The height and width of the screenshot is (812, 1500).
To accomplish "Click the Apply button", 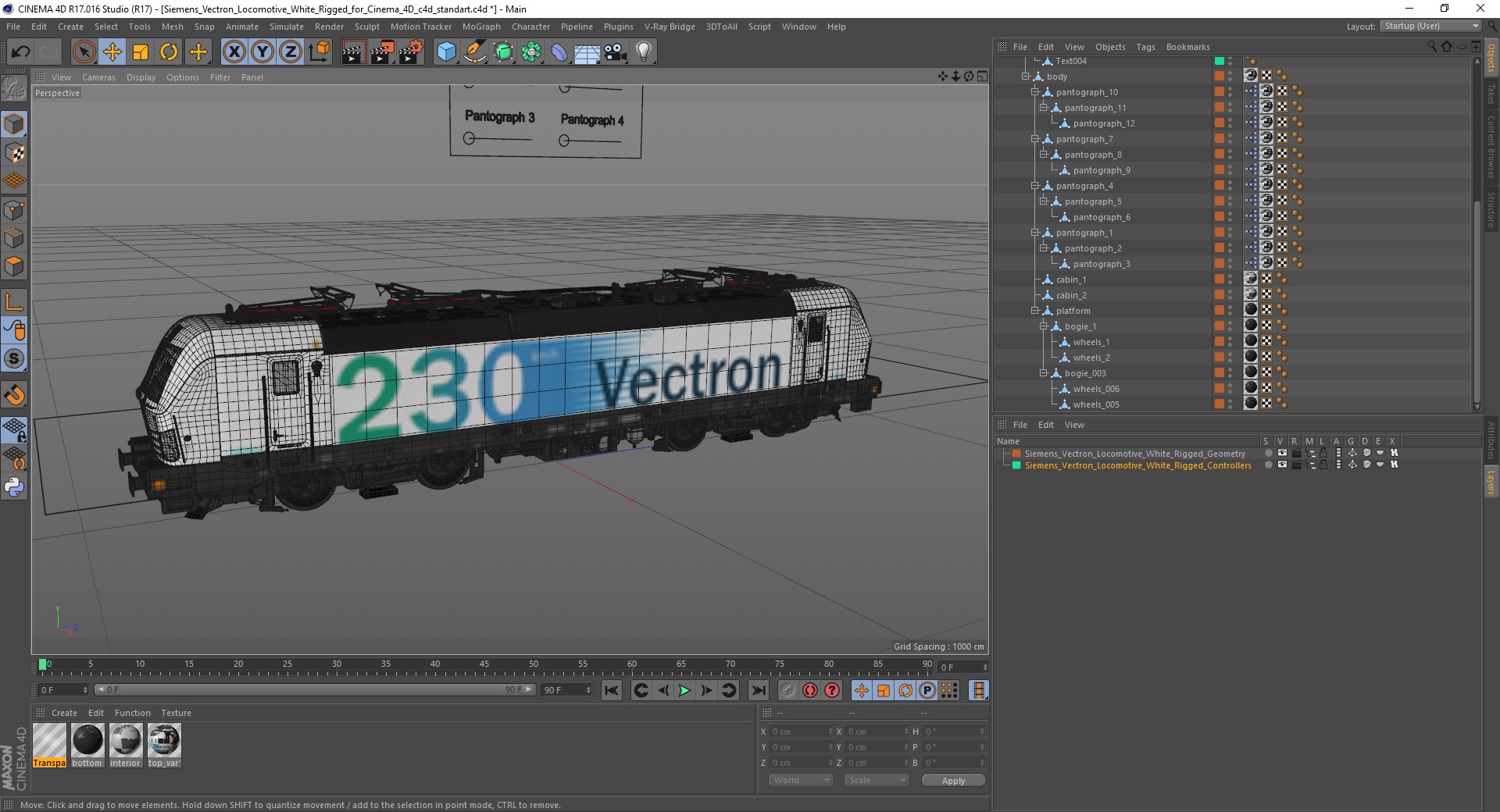I will coord(953,780).
